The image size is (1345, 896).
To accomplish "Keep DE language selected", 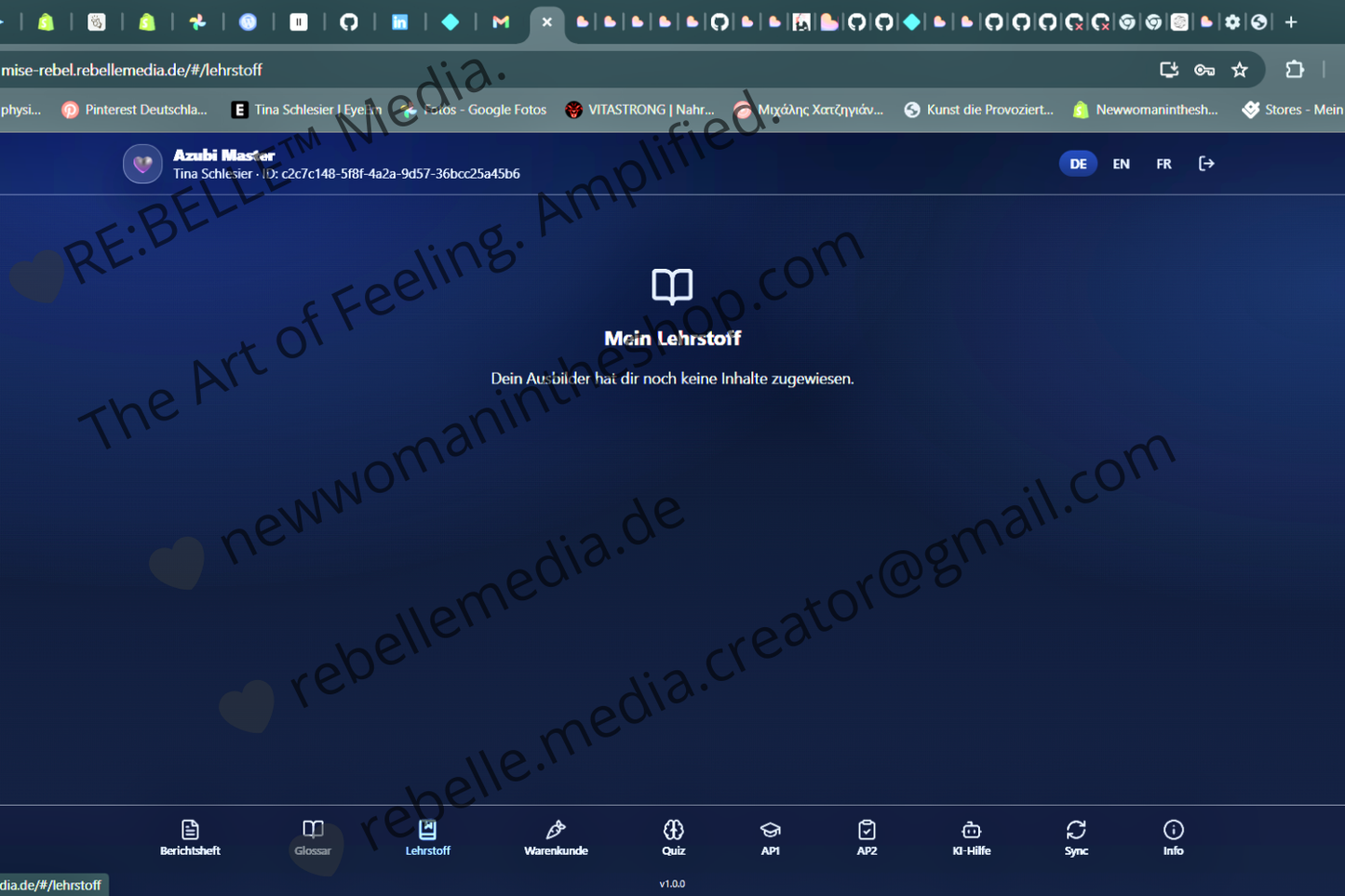I will [1078, 163].
